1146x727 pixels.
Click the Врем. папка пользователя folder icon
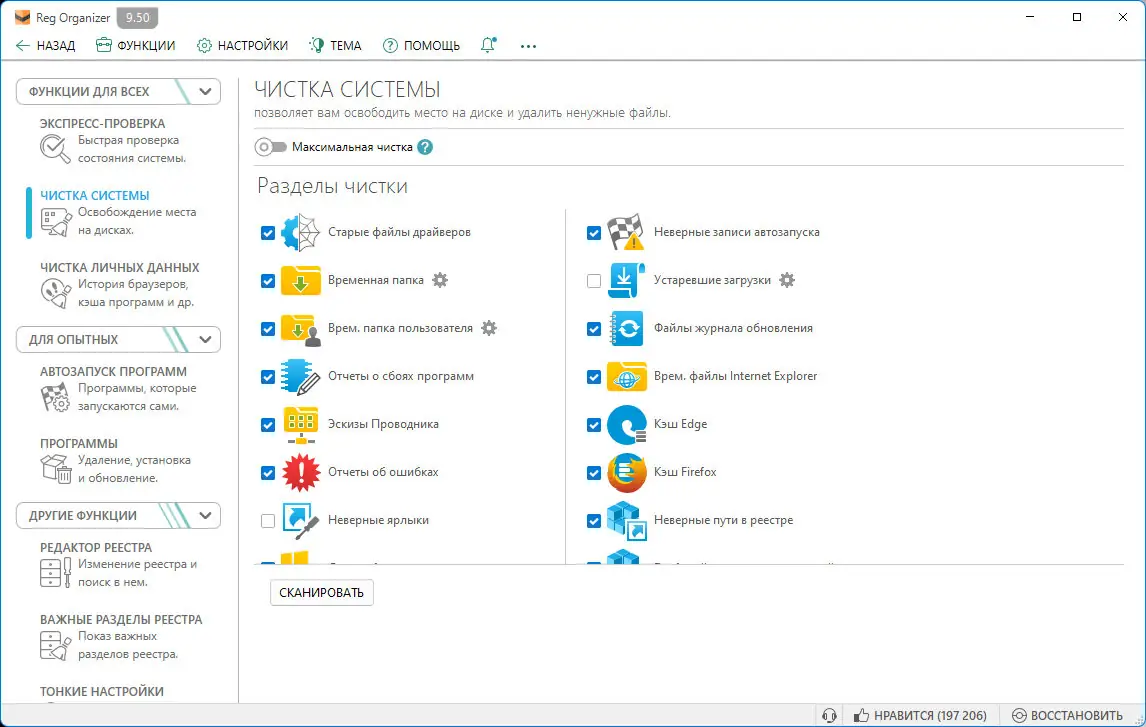(x=300, y=329)
